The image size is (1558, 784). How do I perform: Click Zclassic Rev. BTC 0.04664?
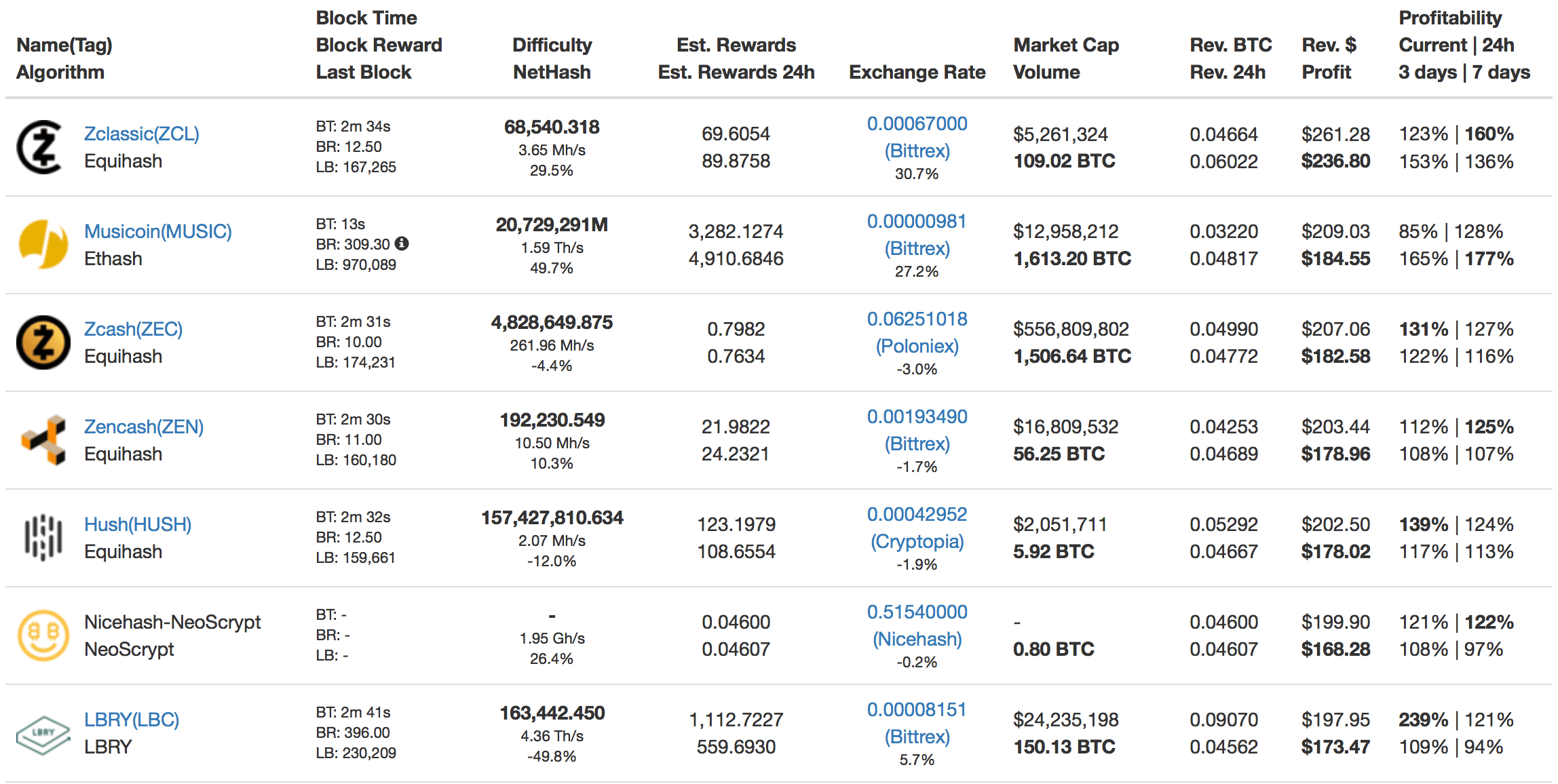coord(1223,135)
